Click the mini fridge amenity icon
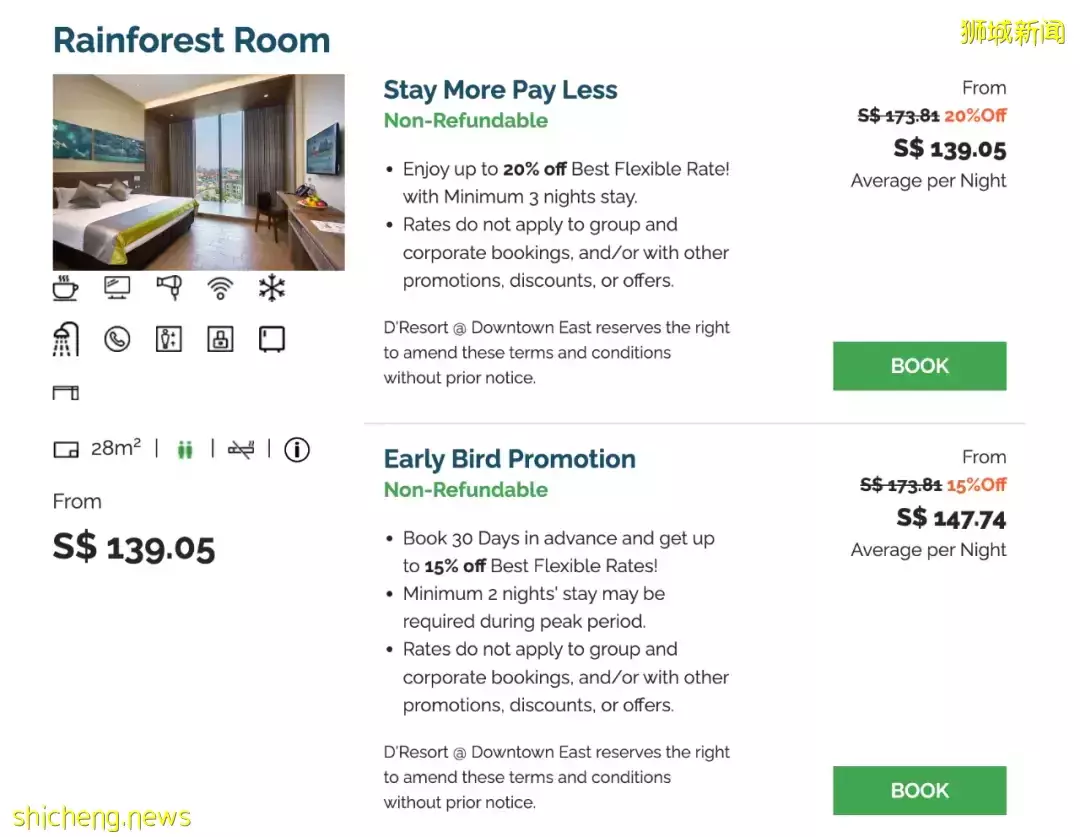 pos(272,340)
